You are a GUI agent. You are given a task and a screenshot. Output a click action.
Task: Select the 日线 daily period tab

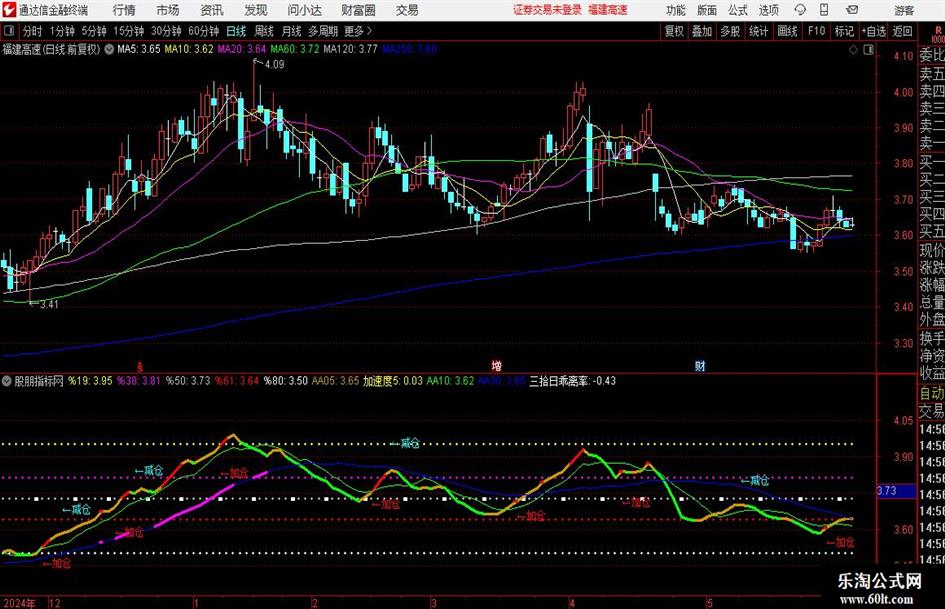[x=236, y=31]
